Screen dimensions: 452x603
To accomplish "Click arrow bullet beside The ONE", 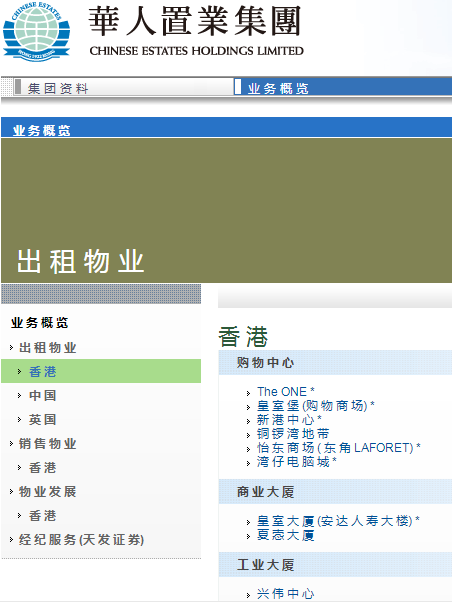I will (249, 393).
